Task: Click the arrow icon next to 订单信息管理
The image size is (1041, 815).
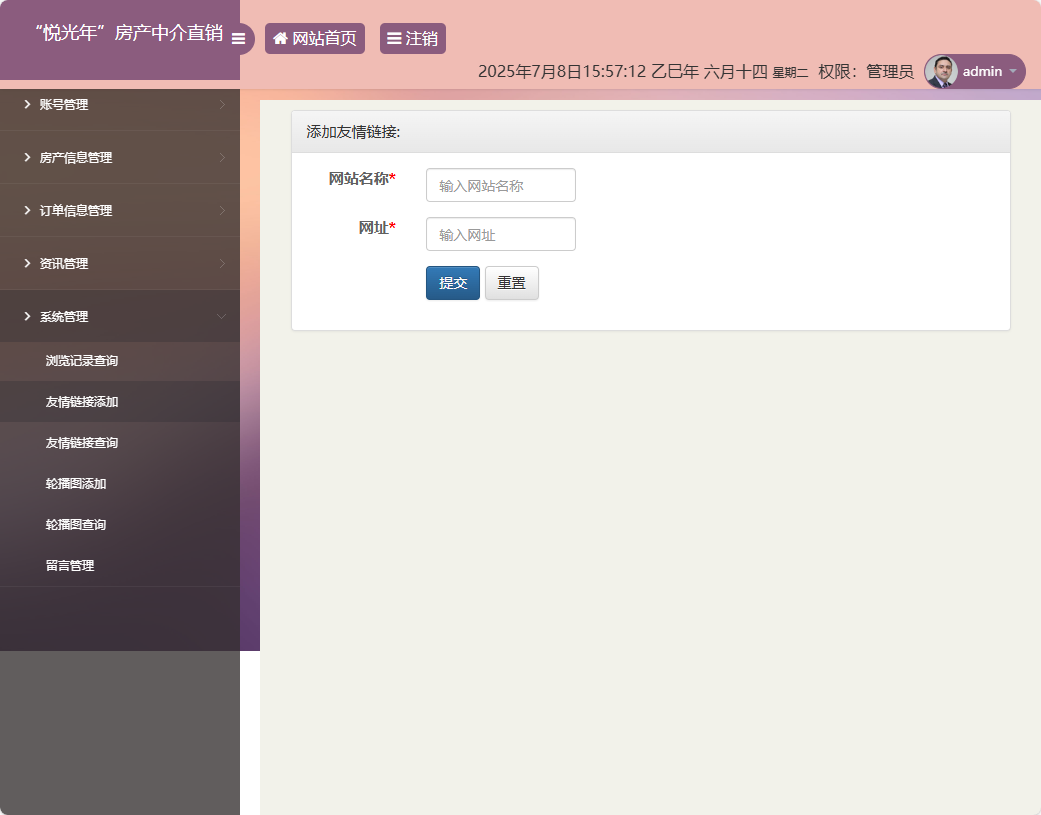Action: pos(224,210)
